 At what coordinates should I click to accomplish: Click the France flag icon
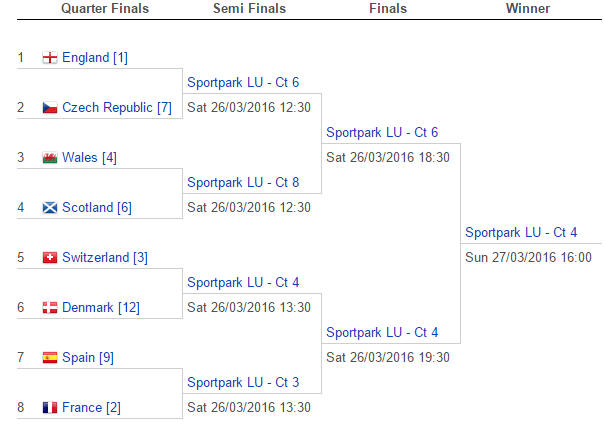coord(49,408)
